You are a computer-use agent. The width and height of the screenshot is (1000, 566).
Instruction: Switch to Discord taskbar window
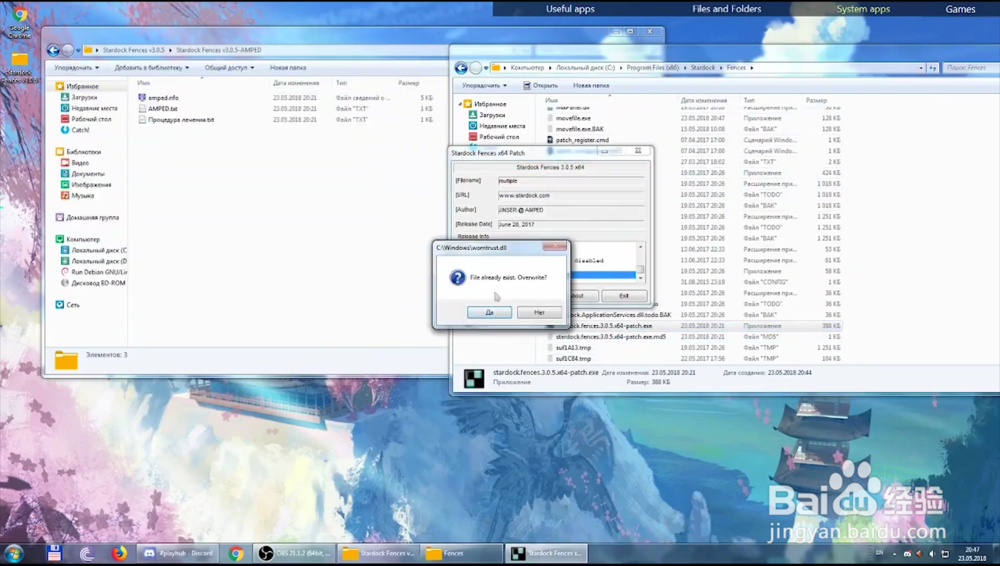[x=179, y=553]
